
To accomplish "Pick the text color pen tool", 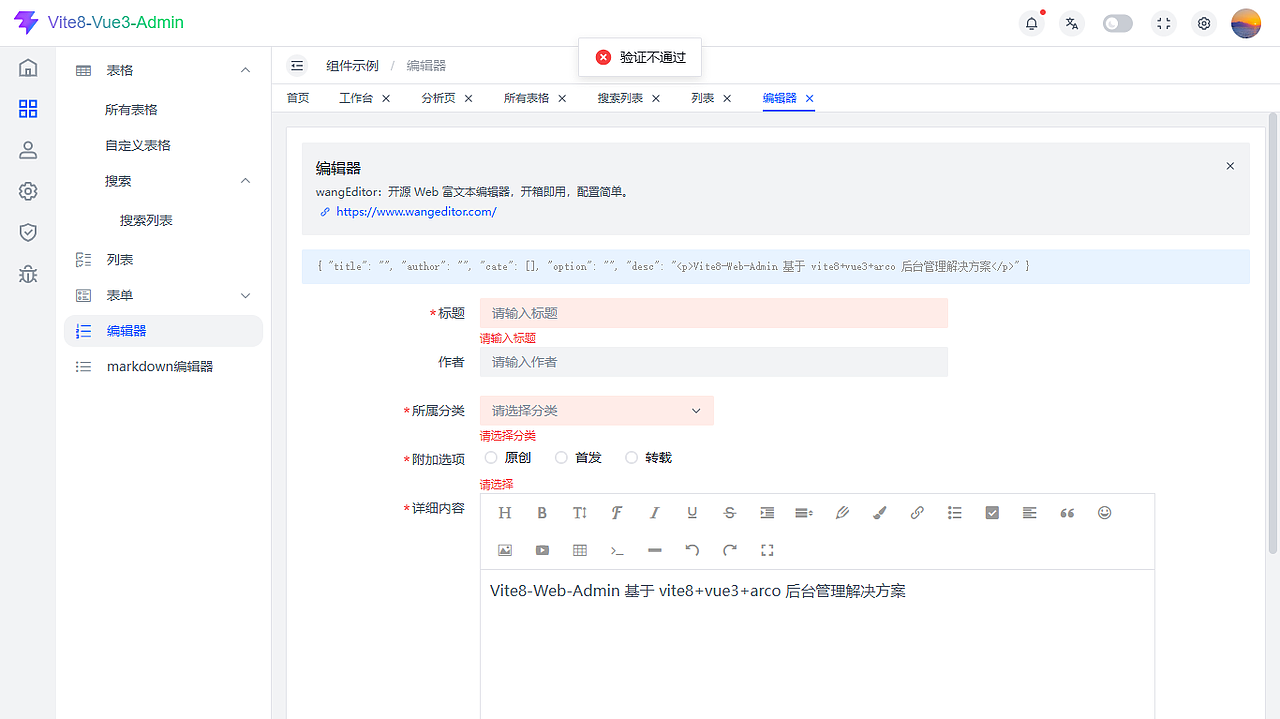I will tap(842, 513).
